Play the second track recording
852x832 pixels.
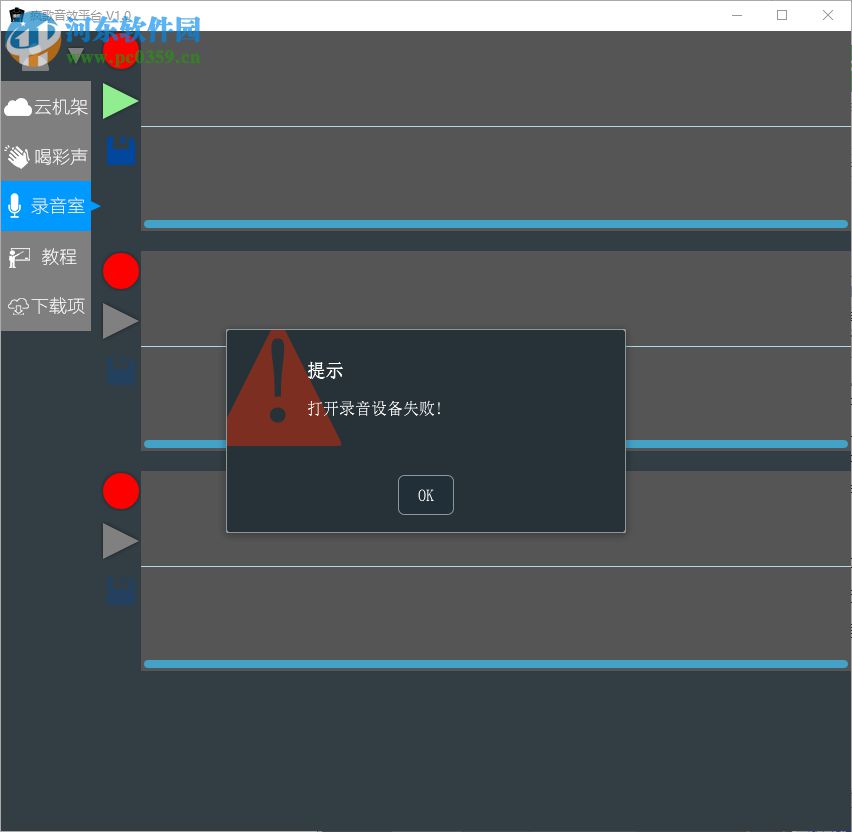coord(120,321)
